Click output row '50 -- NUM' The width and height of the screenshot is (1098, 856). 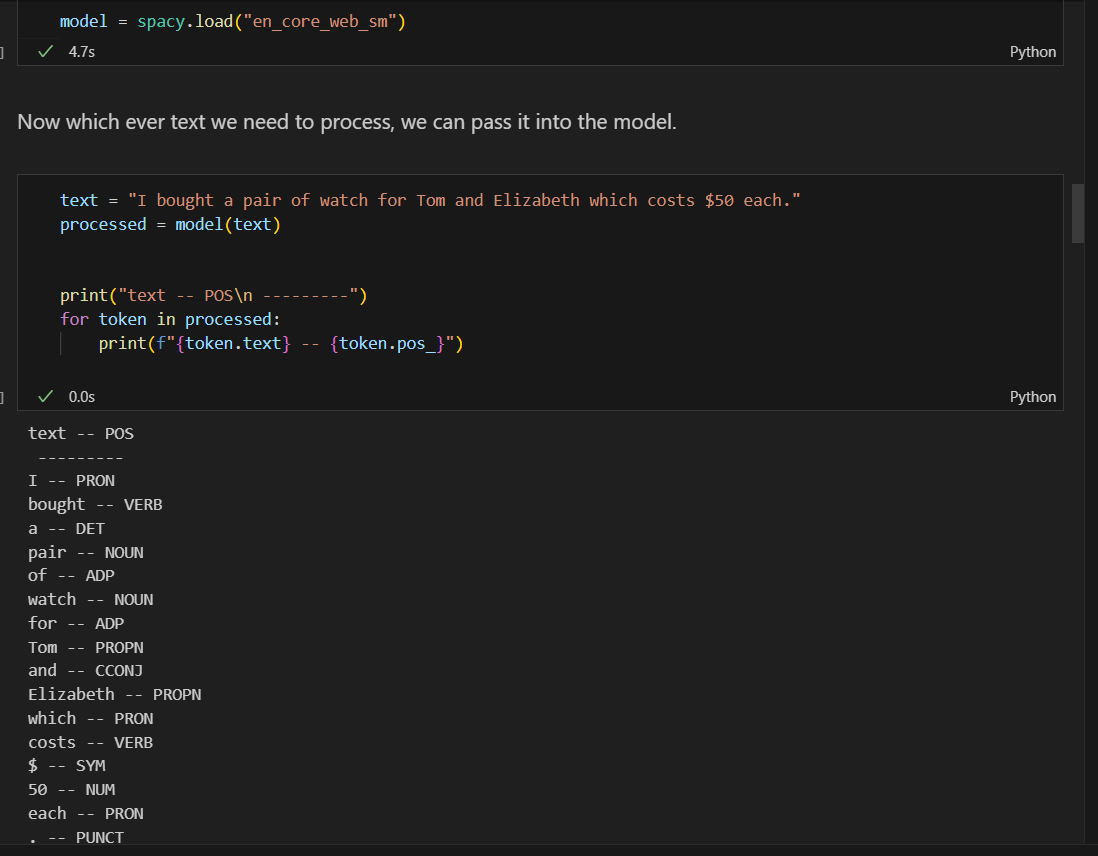pyautogui.click(x=71, y=789)
